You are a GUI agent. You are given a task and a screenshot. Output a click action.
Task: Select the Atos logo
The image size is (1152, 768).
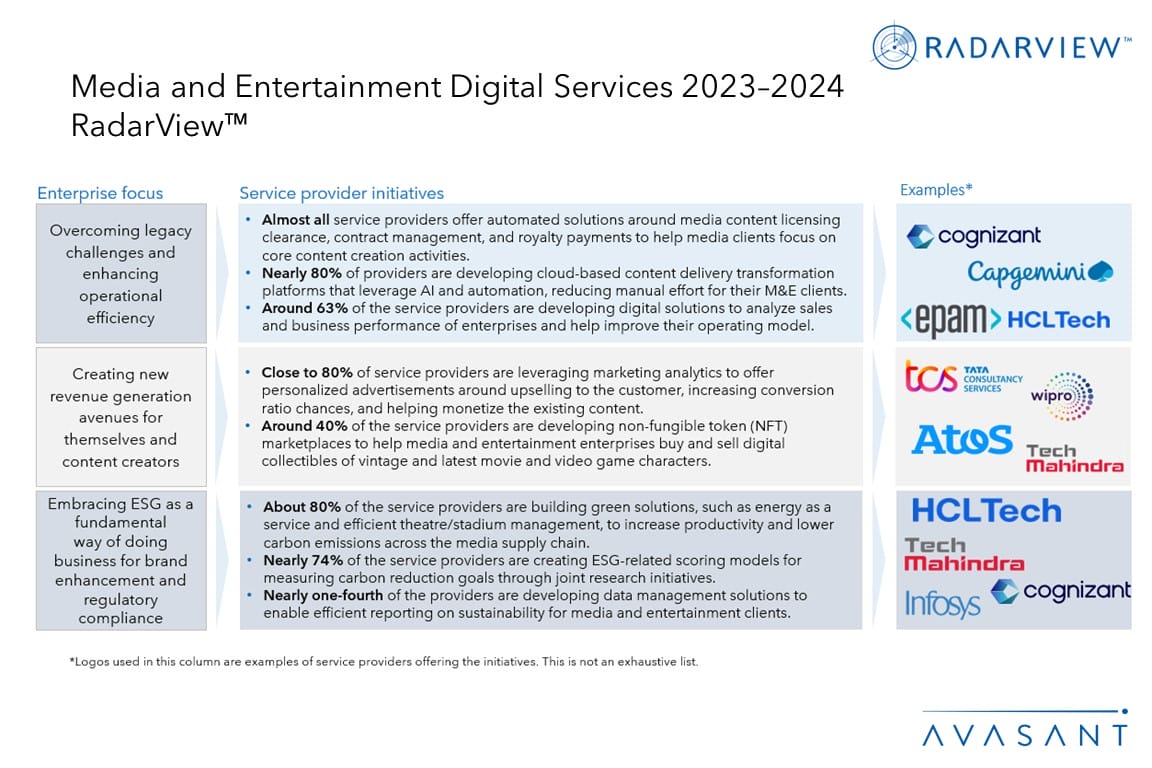[962, 440]
